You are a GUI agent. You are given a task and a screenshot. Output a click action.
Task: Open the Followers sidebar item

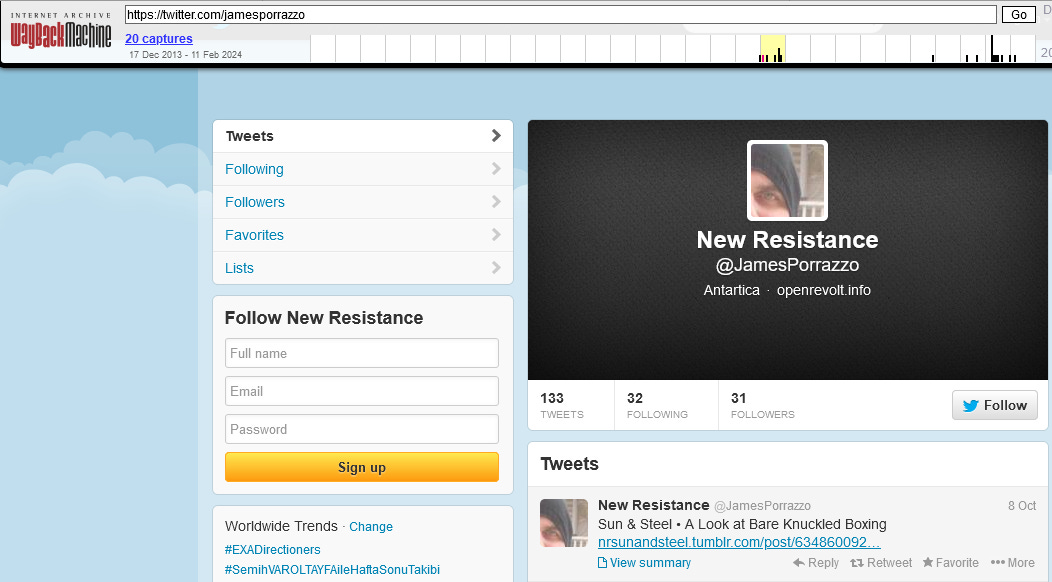(363, 202)
